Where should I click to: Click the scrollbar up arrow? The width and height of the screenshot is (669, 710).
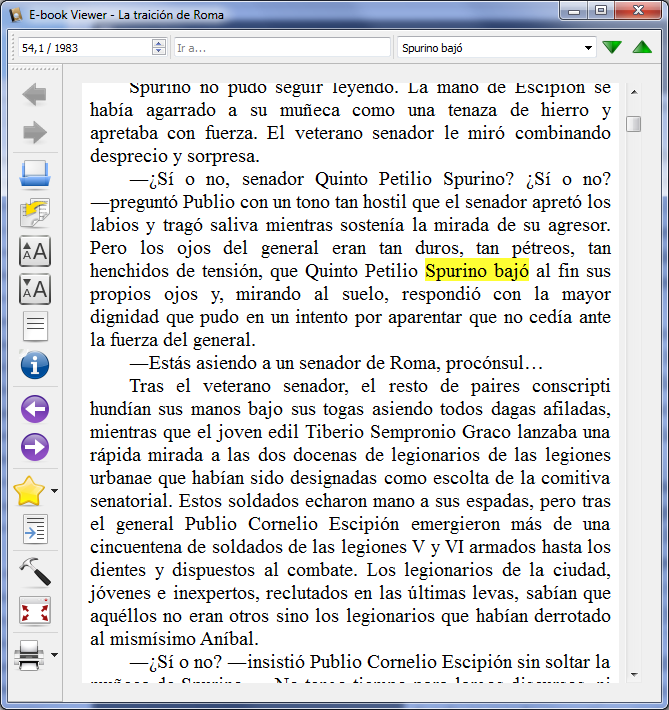pos(634,92)
